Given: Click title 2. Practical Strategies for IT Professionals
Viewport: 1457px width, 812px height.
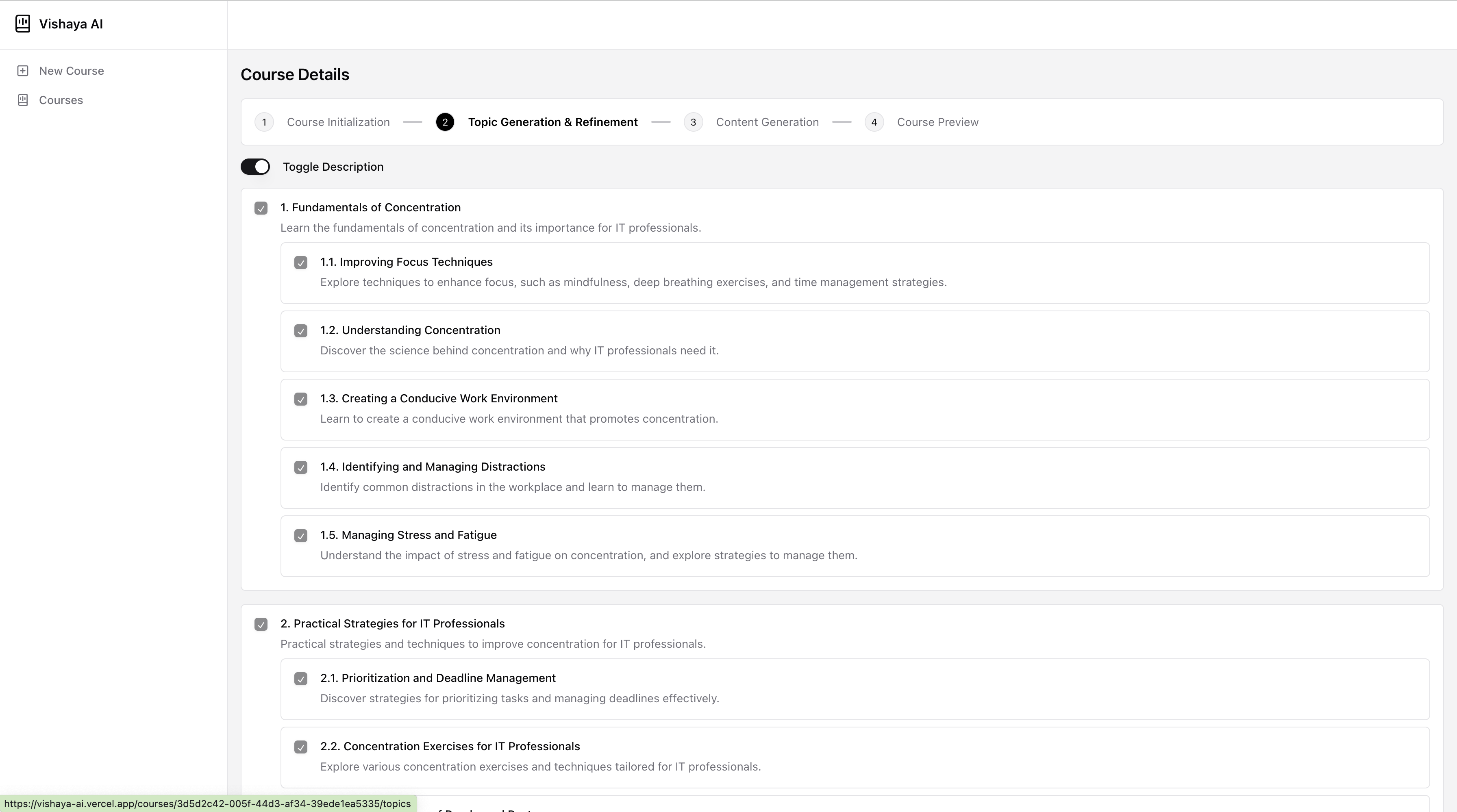Looking at the screenshot, I should pyautogui.click(x=393, y=624).
